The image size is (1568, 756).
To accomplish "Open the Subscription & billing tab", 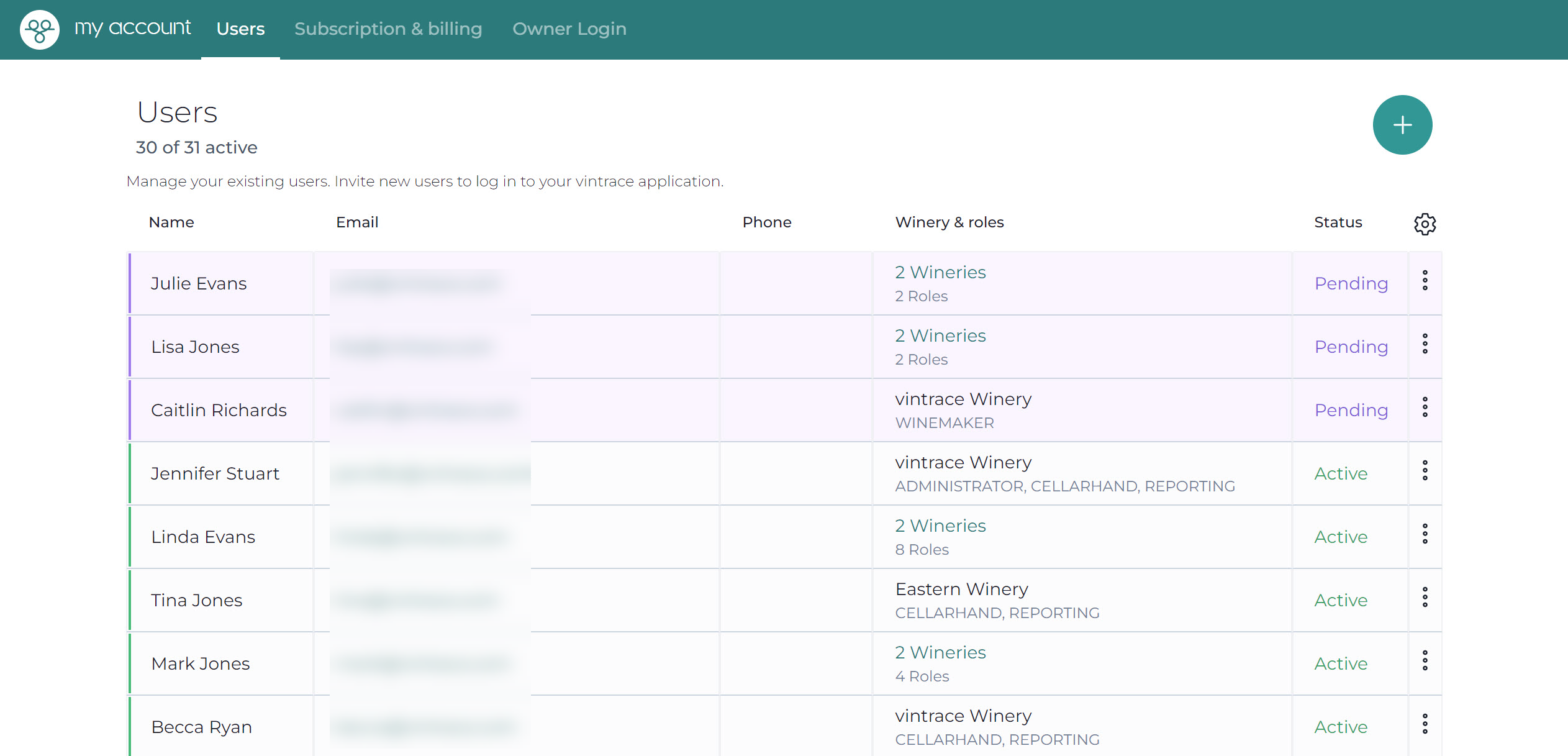I will pyautogui.click(x=388, y=29).
